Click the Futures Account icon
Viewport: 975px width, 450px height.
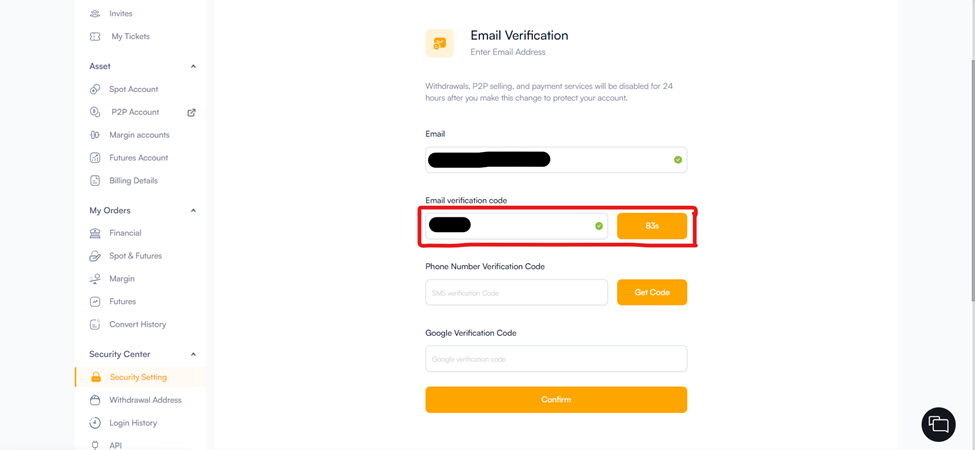(x=95, y=158)
